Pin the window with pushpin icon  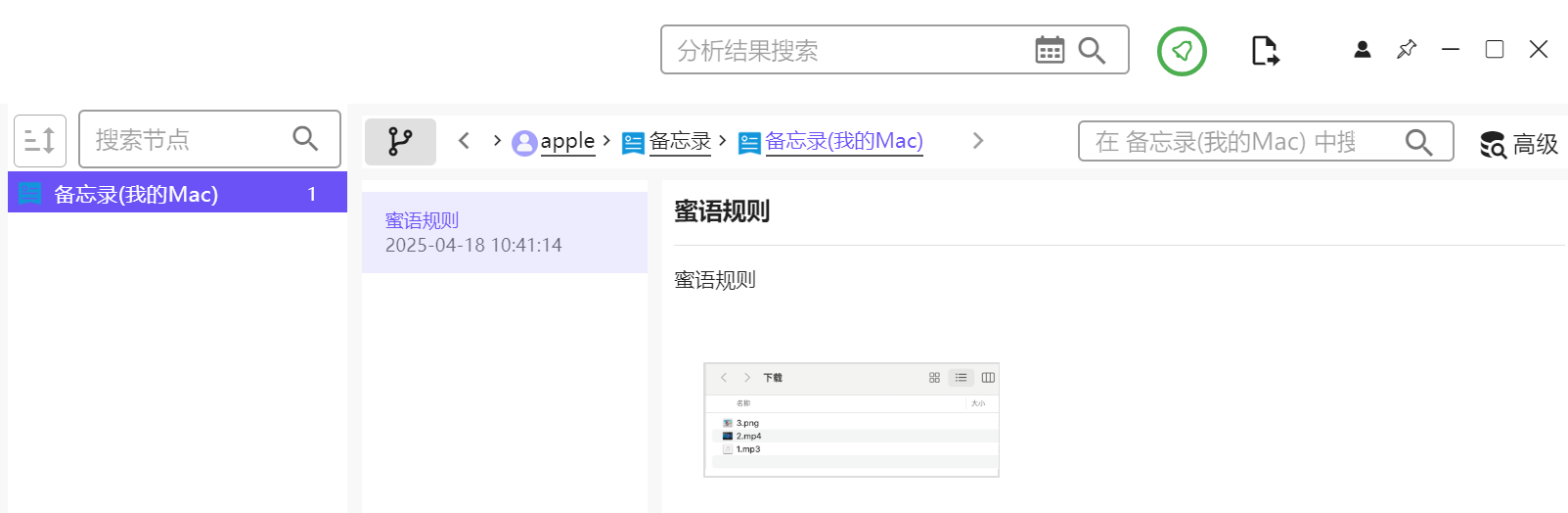[1407, 49]
